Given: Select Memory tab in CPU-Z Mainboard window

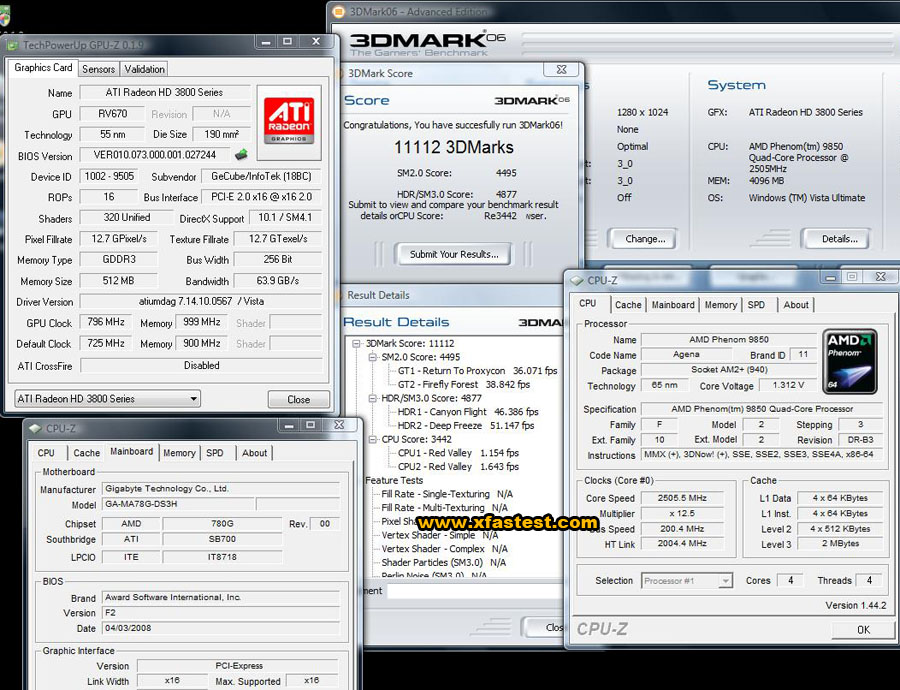Looking at the screenshot, I should tap(179, 453).
